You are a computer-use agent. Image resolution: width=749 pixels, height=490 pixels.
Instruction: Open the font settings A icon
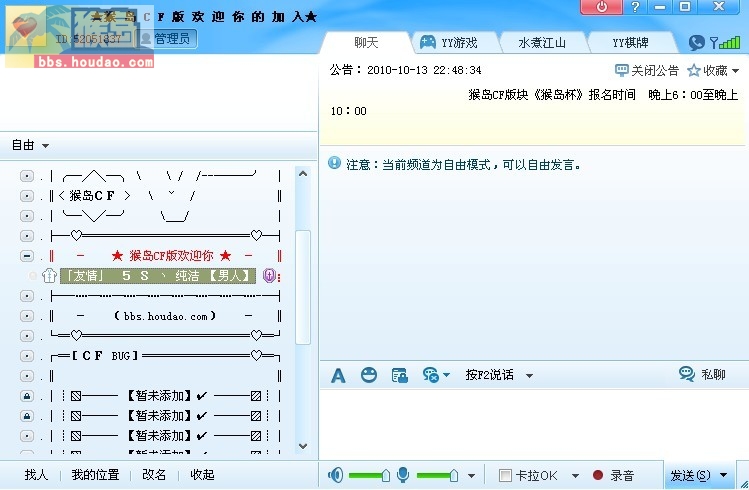click(338, 375)
